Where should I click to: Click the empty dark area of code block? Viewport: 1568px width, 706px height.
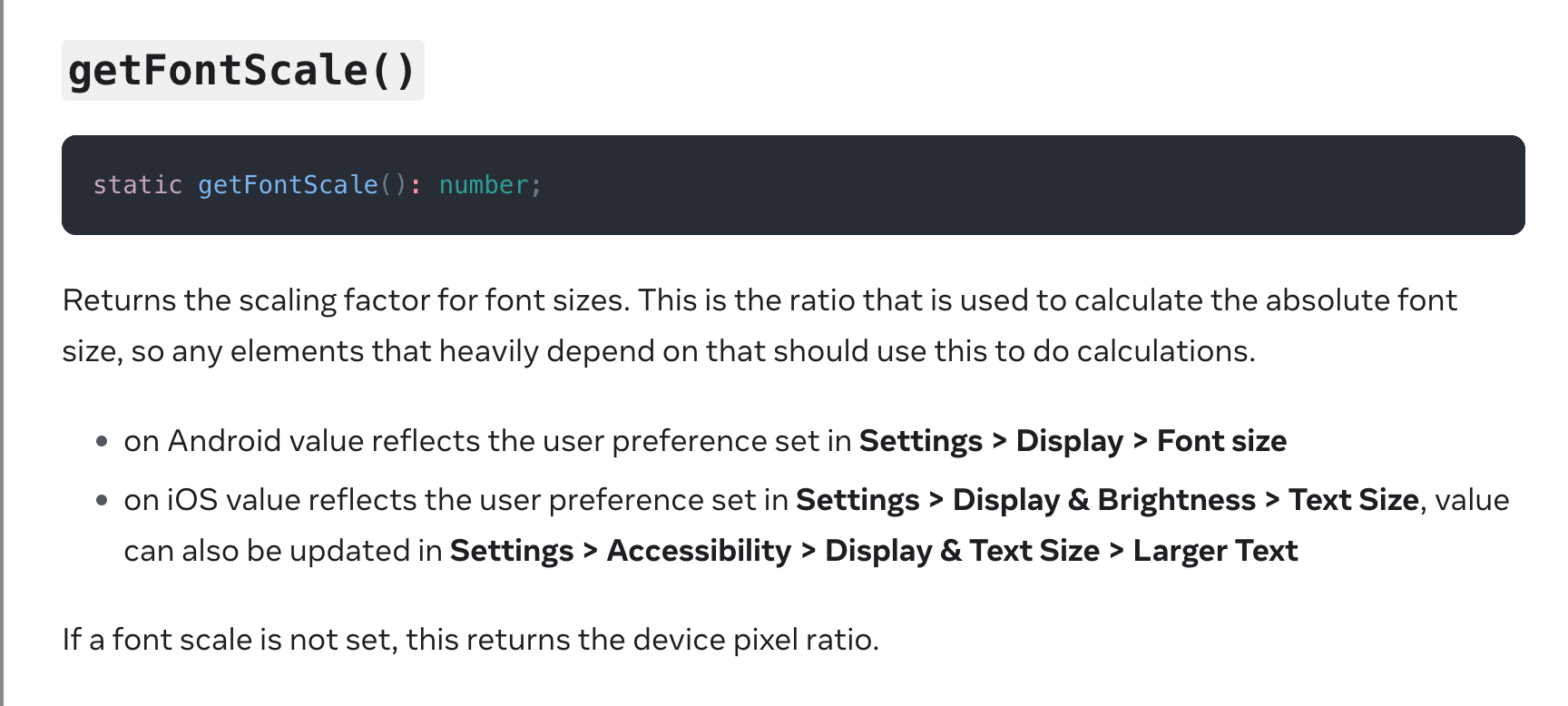click(998, 185)
